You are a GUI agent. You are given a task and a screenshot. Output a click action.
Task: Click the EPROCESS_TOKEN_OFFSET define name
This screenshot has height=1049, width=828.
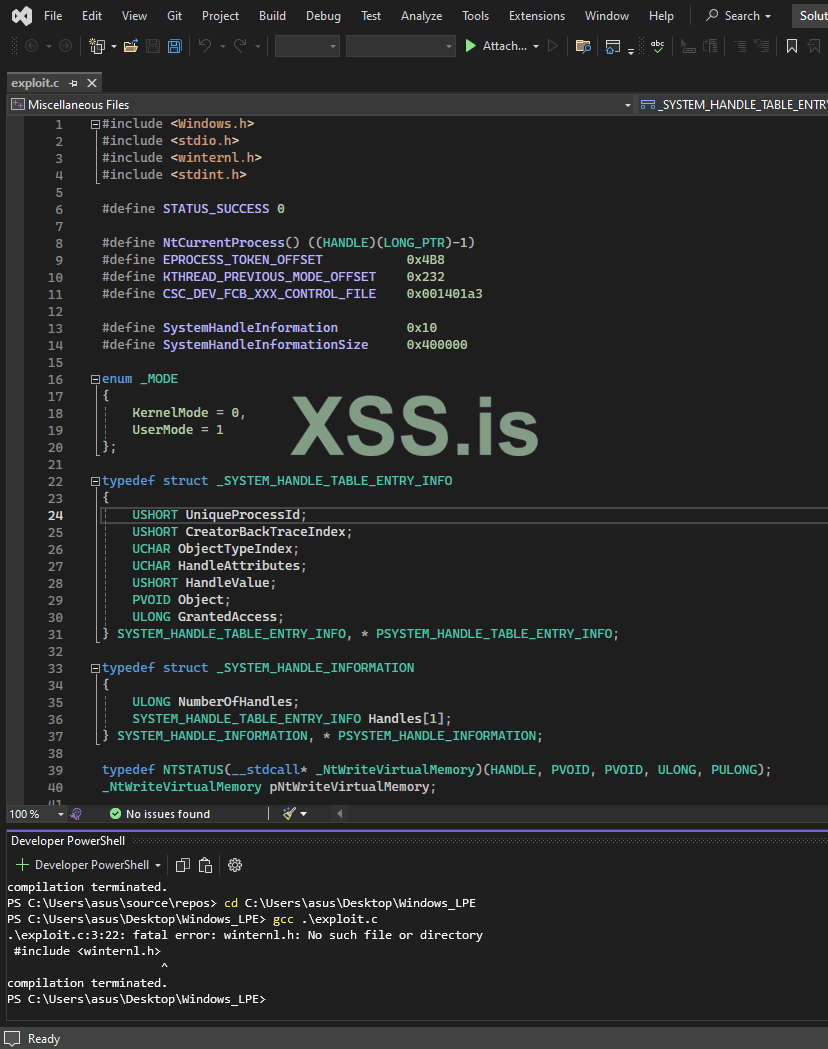click(x=243, y=260)
